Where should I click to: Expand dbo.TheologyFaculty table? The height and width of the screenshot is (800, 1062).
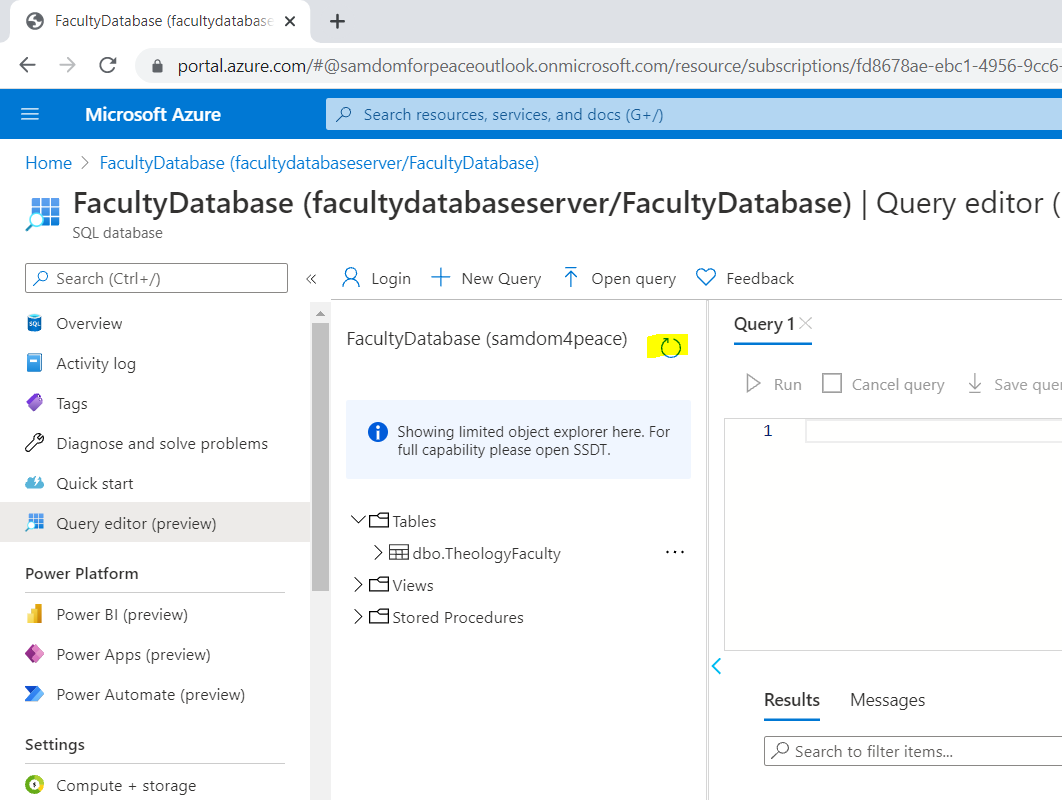(x=378, y=553)
